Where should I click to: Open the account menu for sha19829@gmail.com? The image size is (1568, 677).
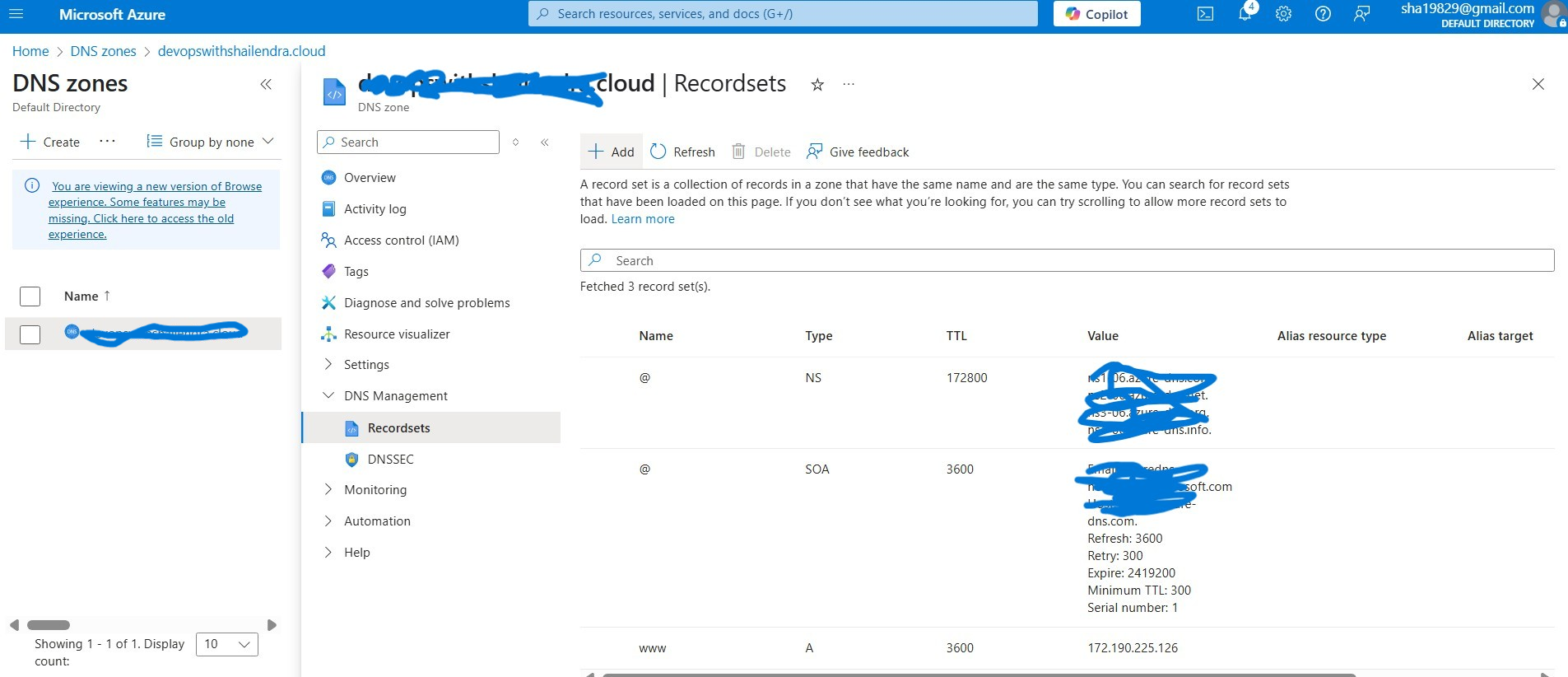tap(1482, 15)
